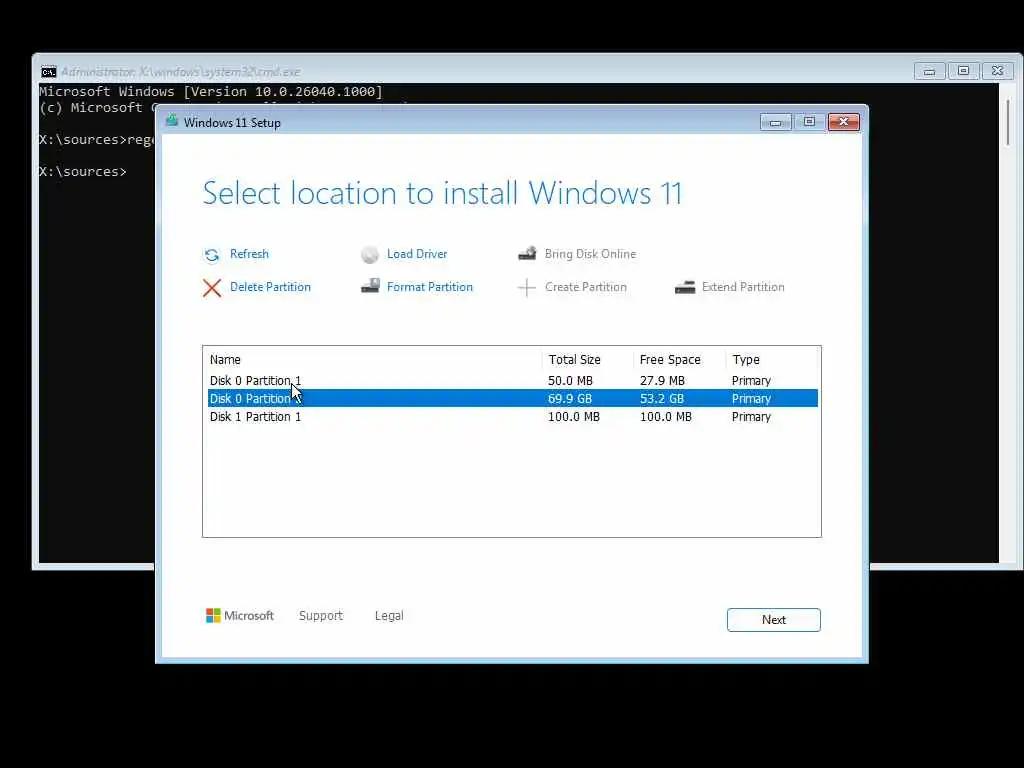Viewport: 1024px width, 768px height.
Task: Click the Extend Partition label
Action: tap(743, 287)
